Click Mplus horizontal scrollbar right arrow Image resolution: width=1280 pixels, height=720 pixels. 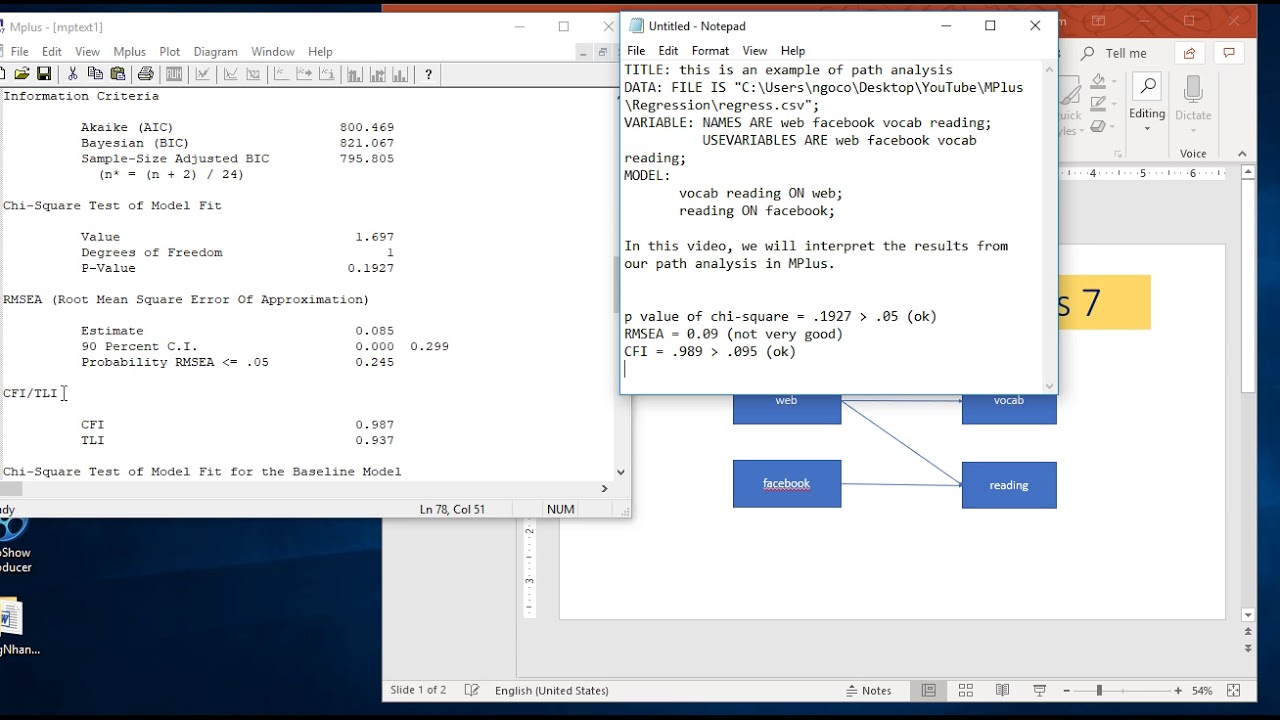pyautogui.click(x=604, y=489)
